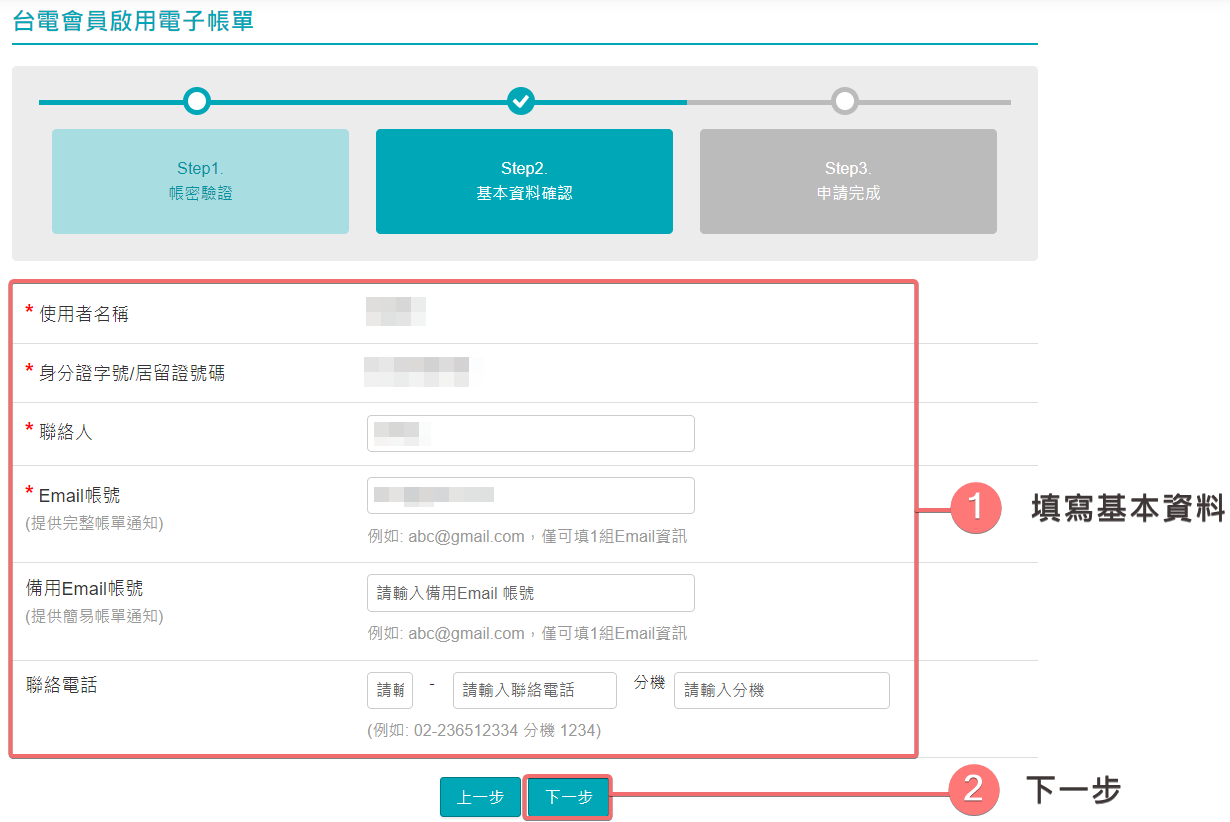1230x822 pixels.
Task: Go back with the 上一步 button
Action: [480, 797]
